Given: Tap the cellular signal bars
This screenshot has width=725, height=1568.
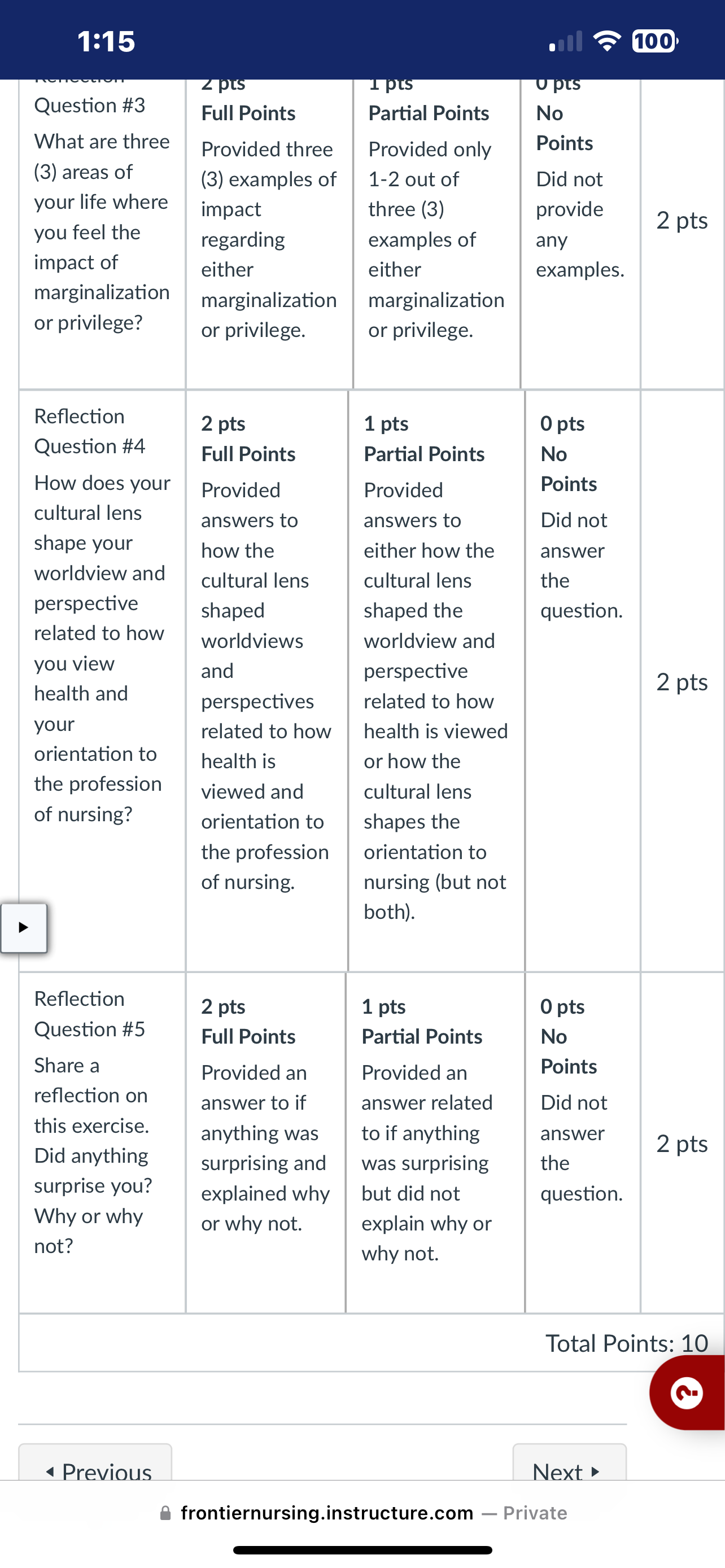Looking at the screenshot, I should [x=566, y=41].
